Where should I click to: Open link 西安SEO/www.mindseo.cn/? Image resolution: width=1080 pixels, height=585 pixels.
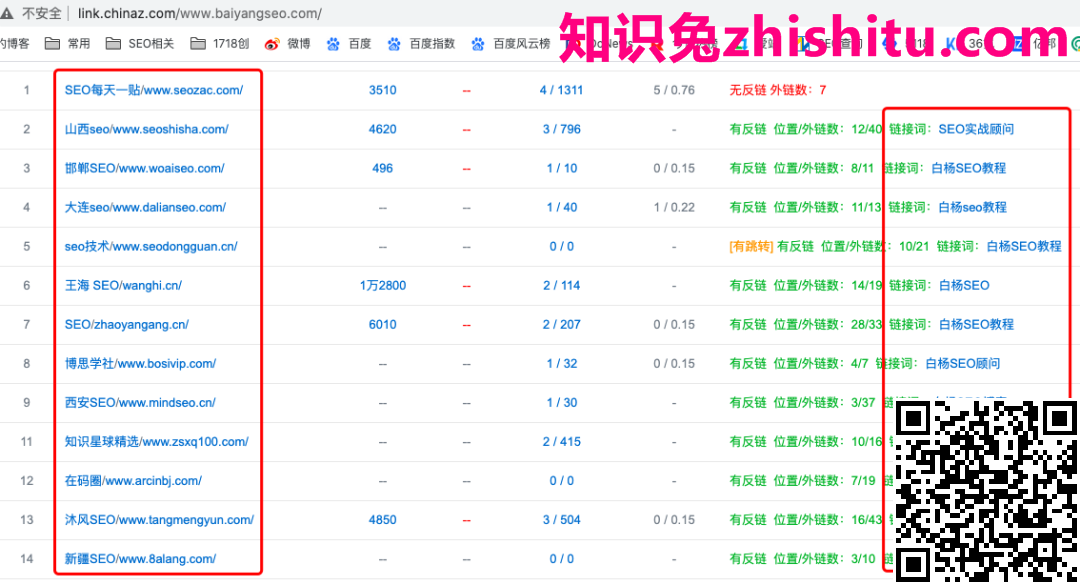[140, 402]
